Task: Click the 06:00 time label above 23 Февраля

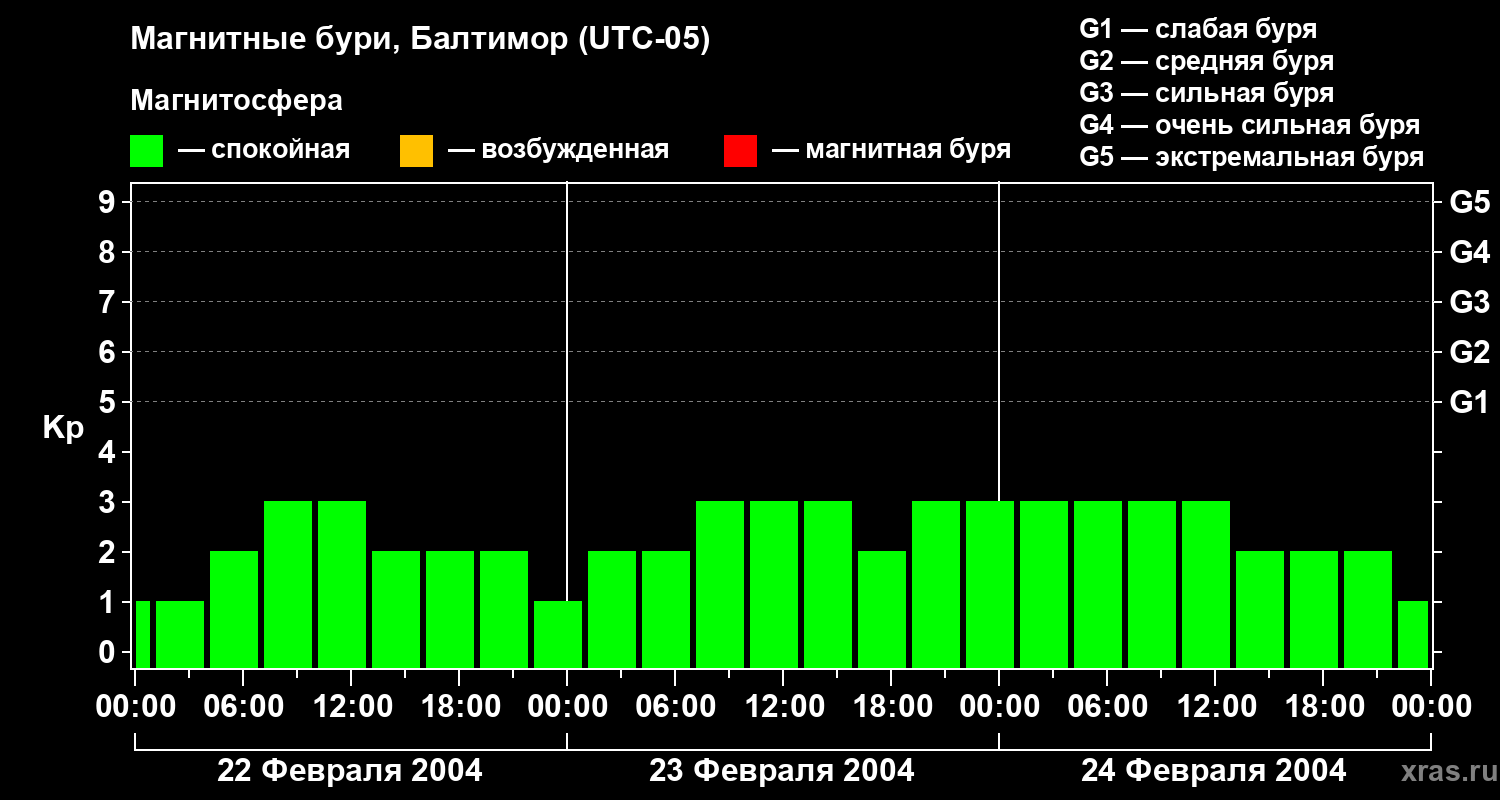Action: point(675,707)
